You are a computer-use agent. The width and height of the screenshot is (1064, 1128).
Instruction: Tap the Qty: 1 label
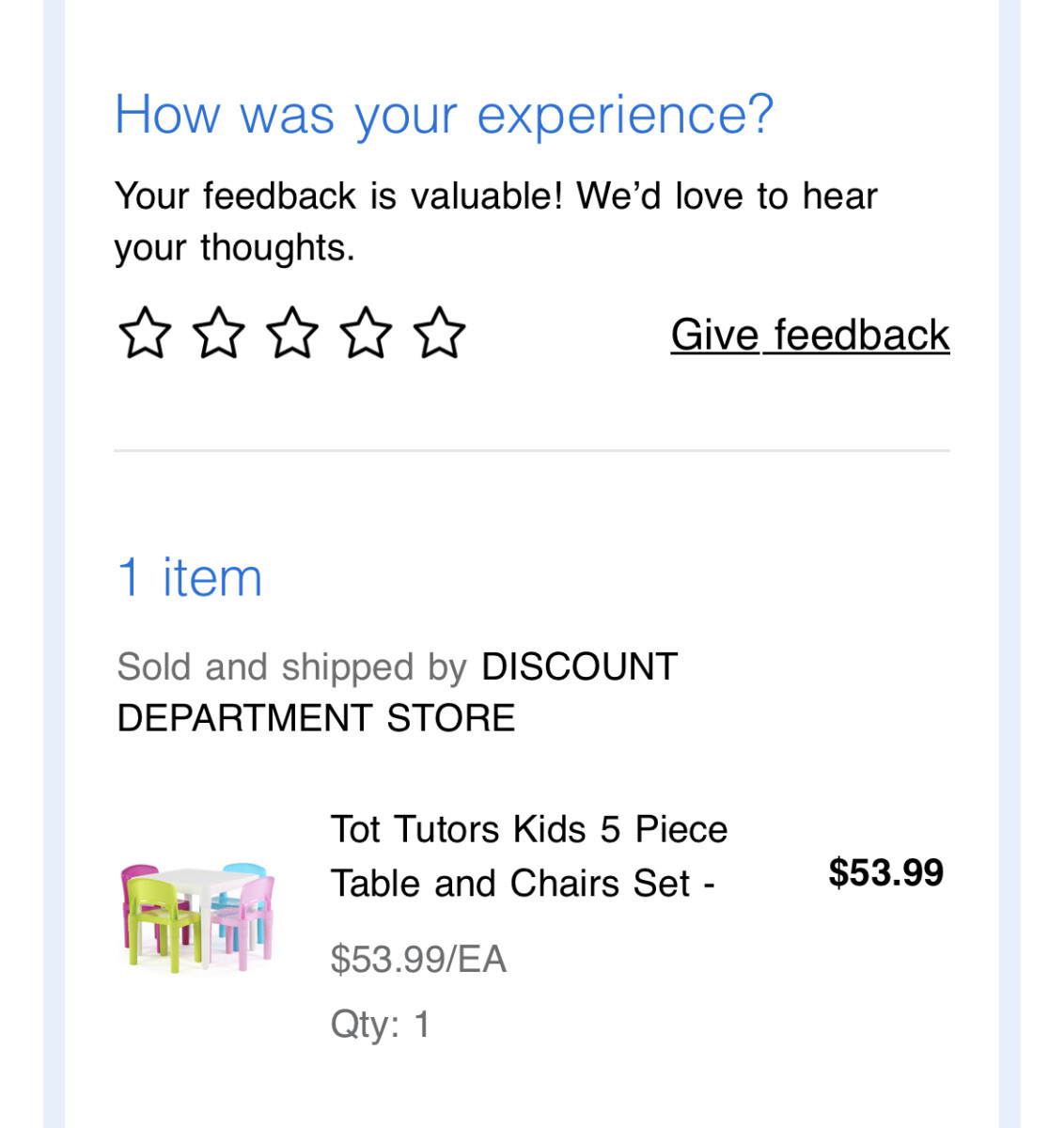point(380,1025)
